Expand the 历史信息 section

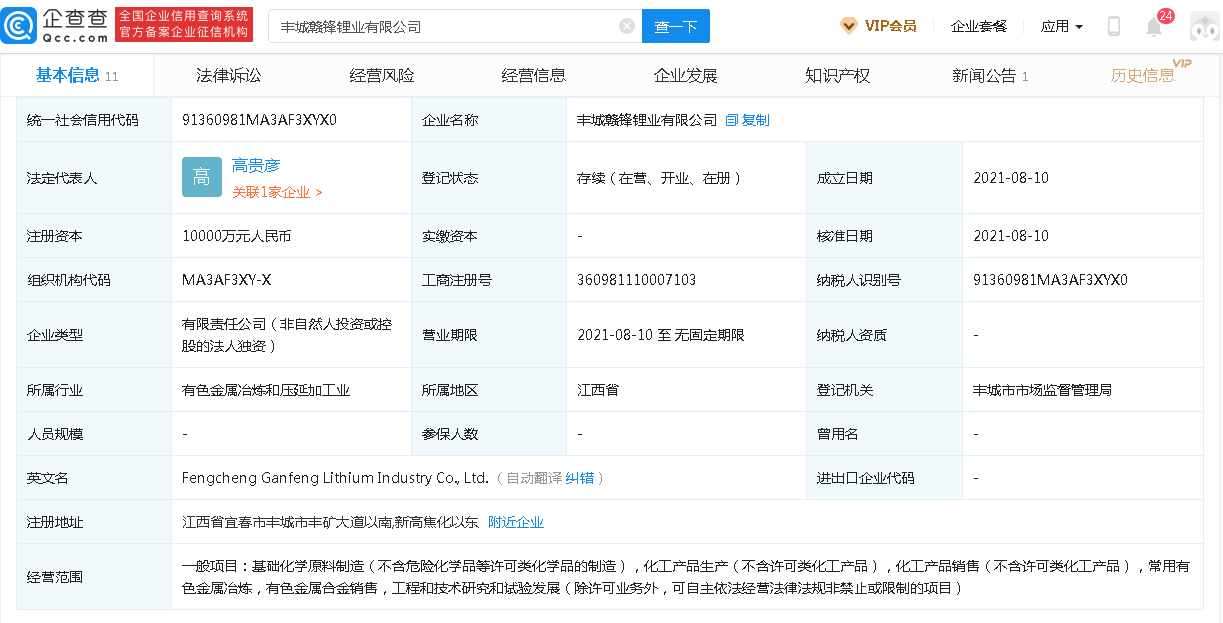point(1144,74)
